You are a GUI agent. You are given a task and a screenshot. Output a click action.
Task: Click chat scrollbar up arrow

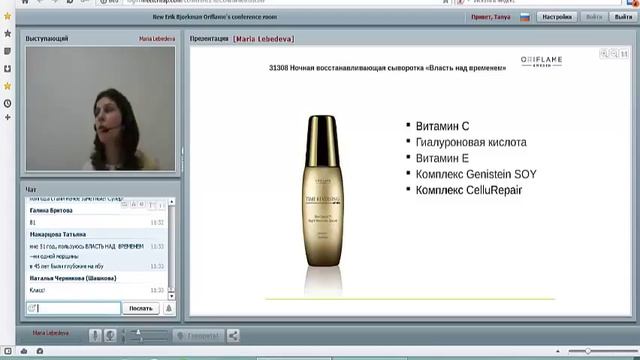click(171, 202)
